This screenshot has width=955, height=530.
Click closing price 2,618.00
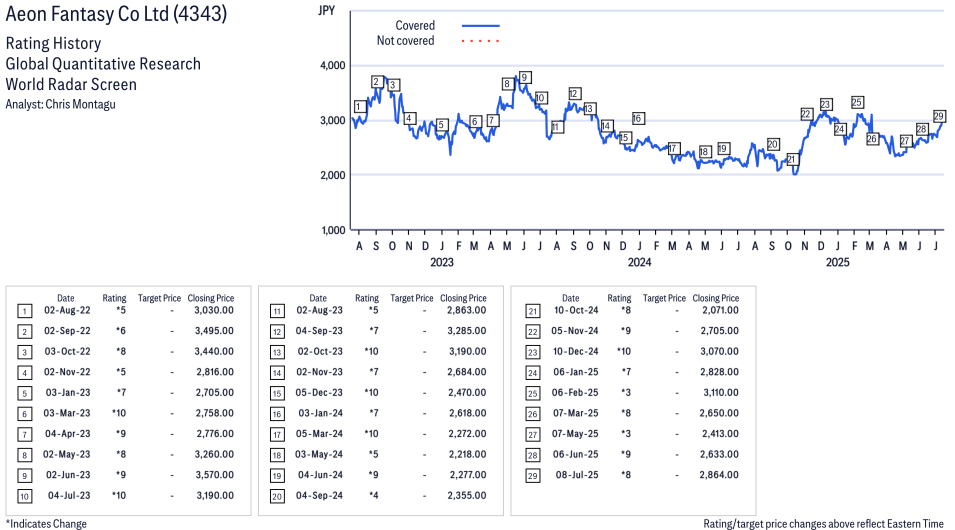pos(467,413)
